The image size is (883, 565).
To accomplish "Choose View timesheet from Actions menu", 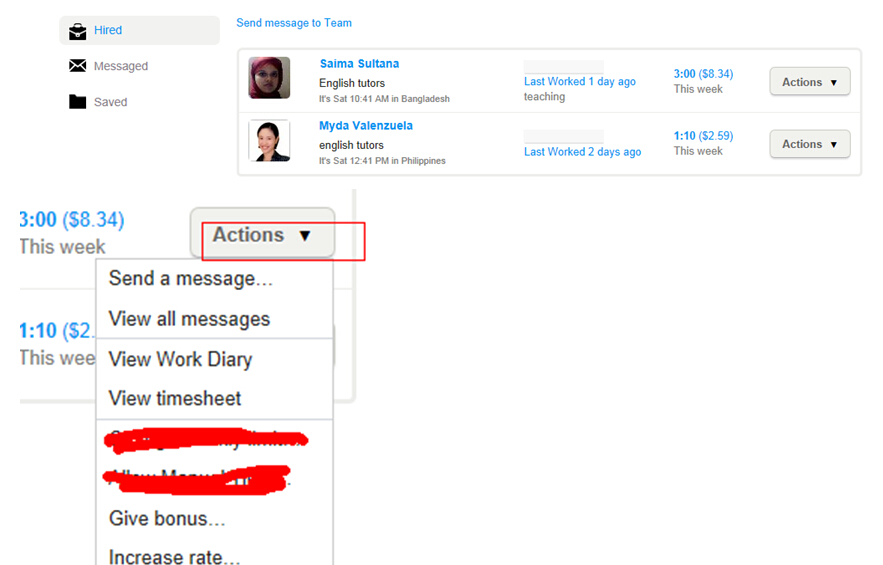I will (x=175, y=398).
